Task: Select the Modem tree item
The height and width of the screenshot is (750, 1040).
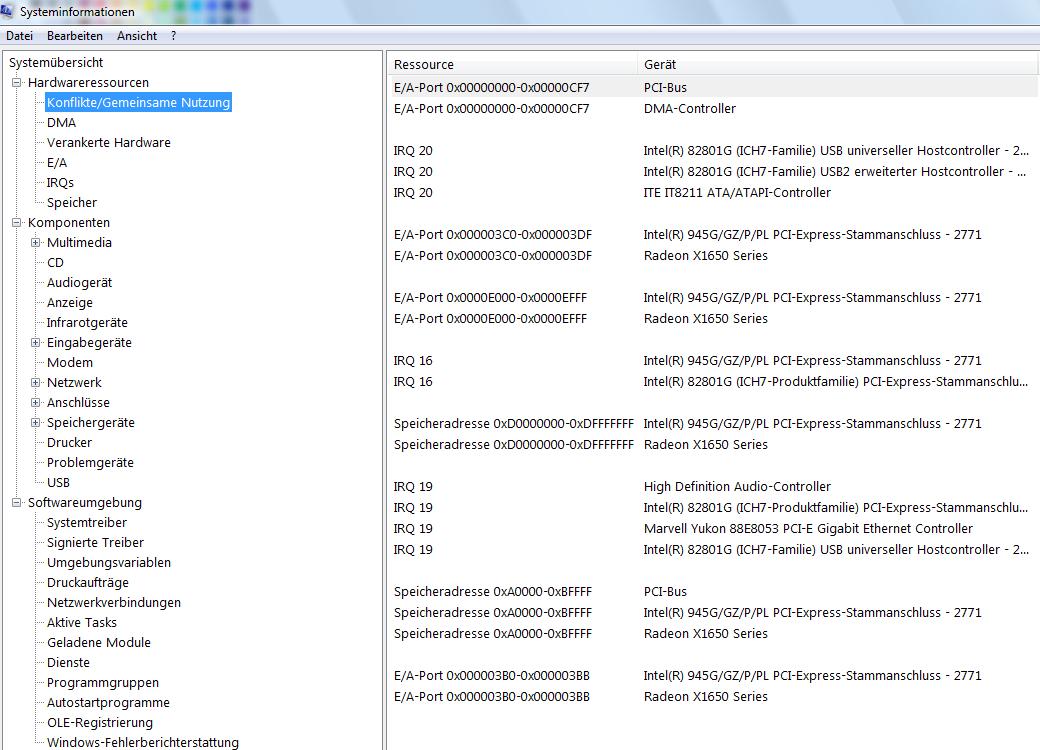Action: [x=70, y=362]
